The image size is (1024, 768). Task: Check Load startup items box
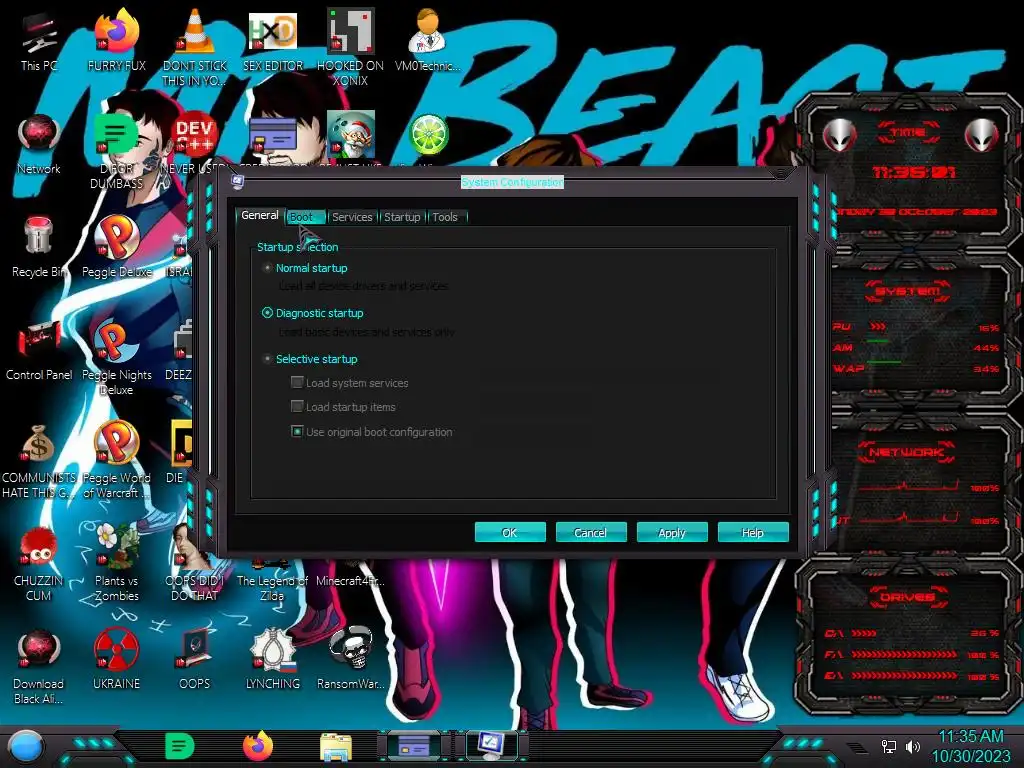click(297, 406)
